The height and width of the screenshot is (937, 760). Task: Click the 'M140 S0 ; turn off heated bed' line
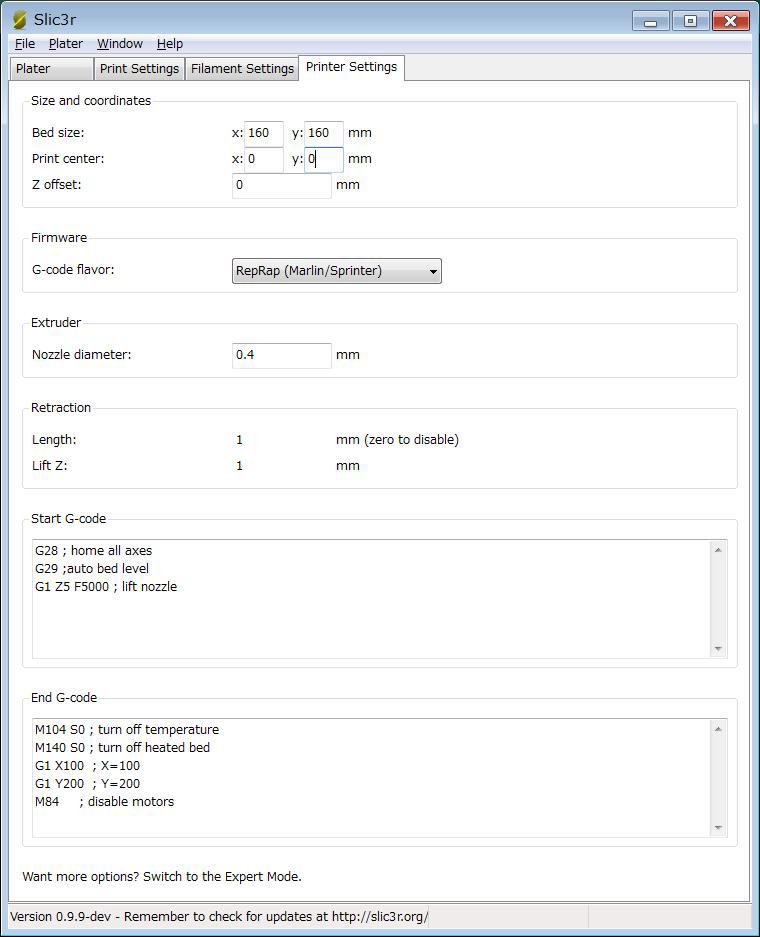[122, 748]
